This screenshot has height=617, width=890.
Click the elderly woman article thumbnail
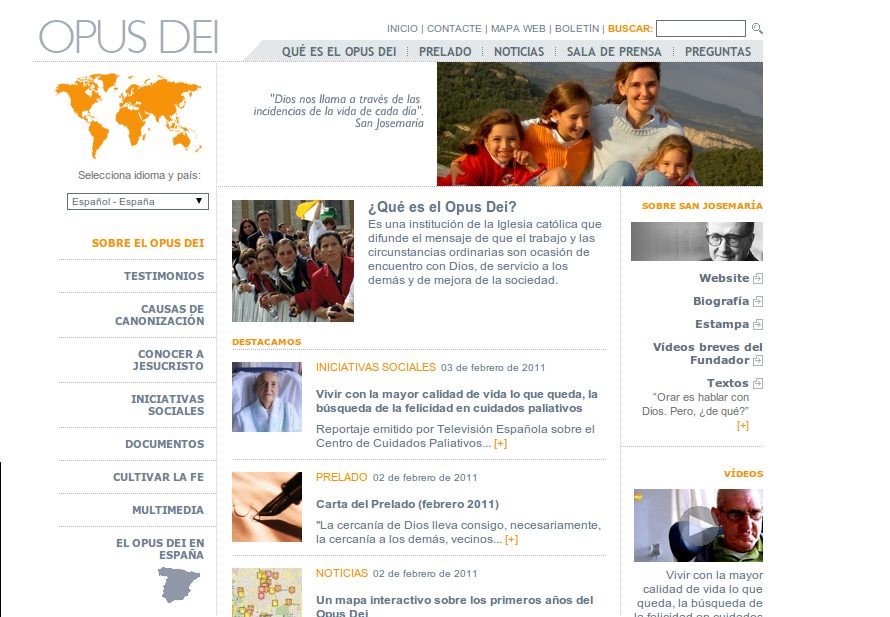coord(267,397)
